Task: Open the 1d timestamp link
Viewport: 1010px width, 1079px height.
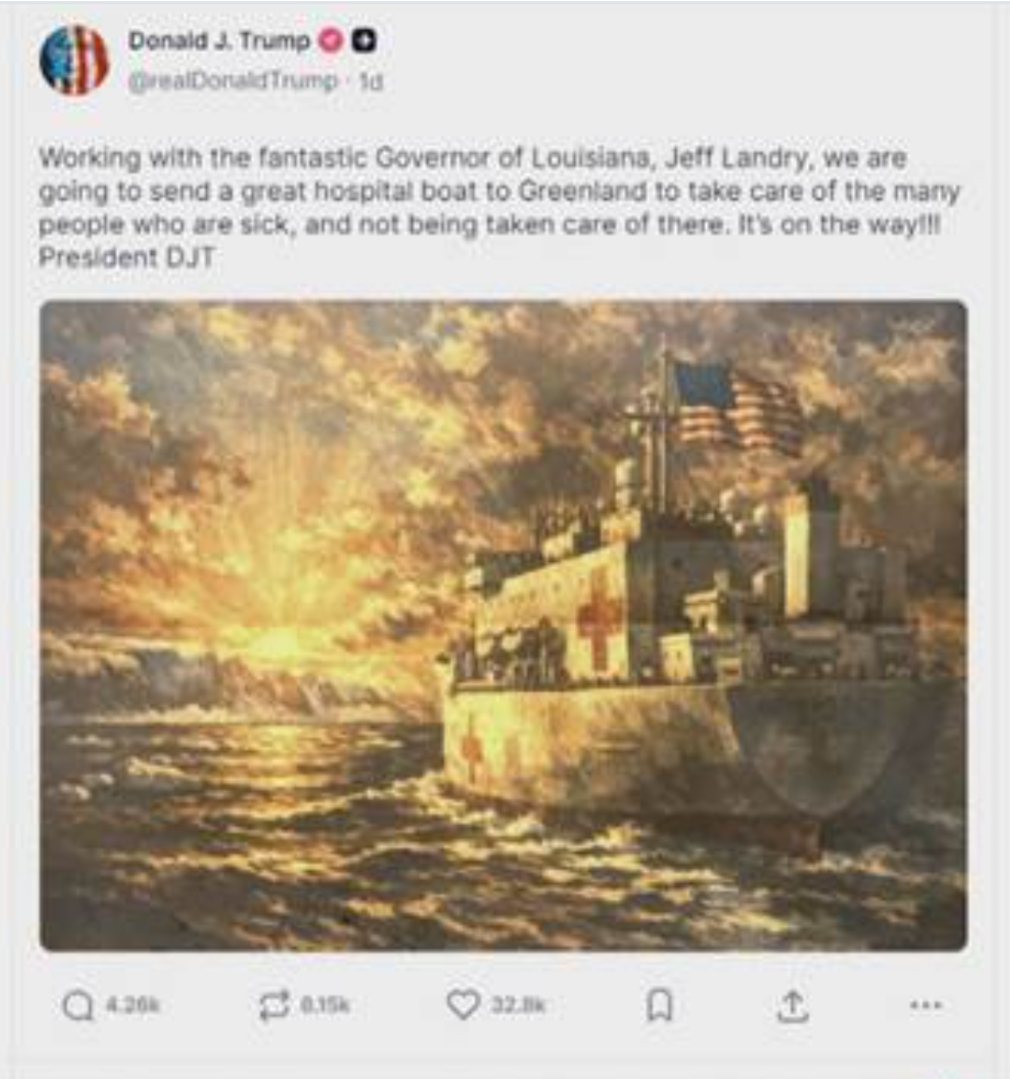Action: pyautogui.click(x=372, y=81)
